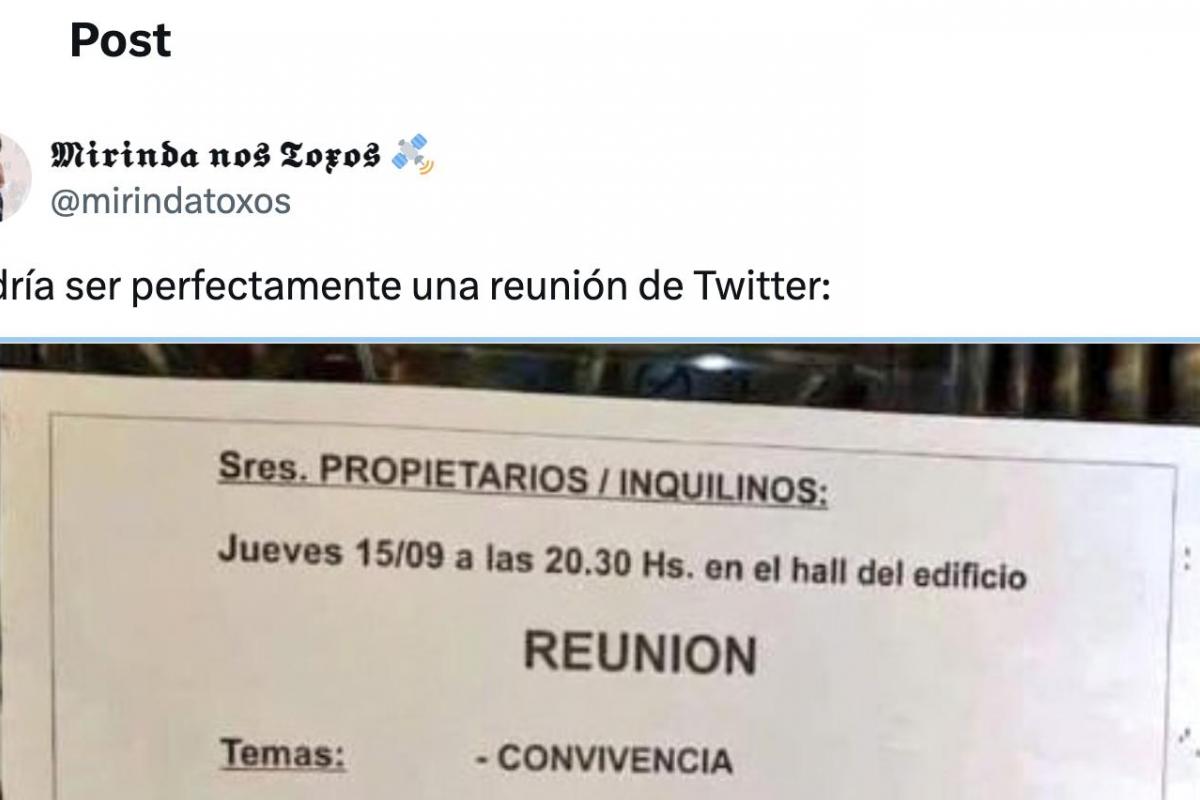
Task: Click the Post heading at top
Action: click(x=121, y=41)
